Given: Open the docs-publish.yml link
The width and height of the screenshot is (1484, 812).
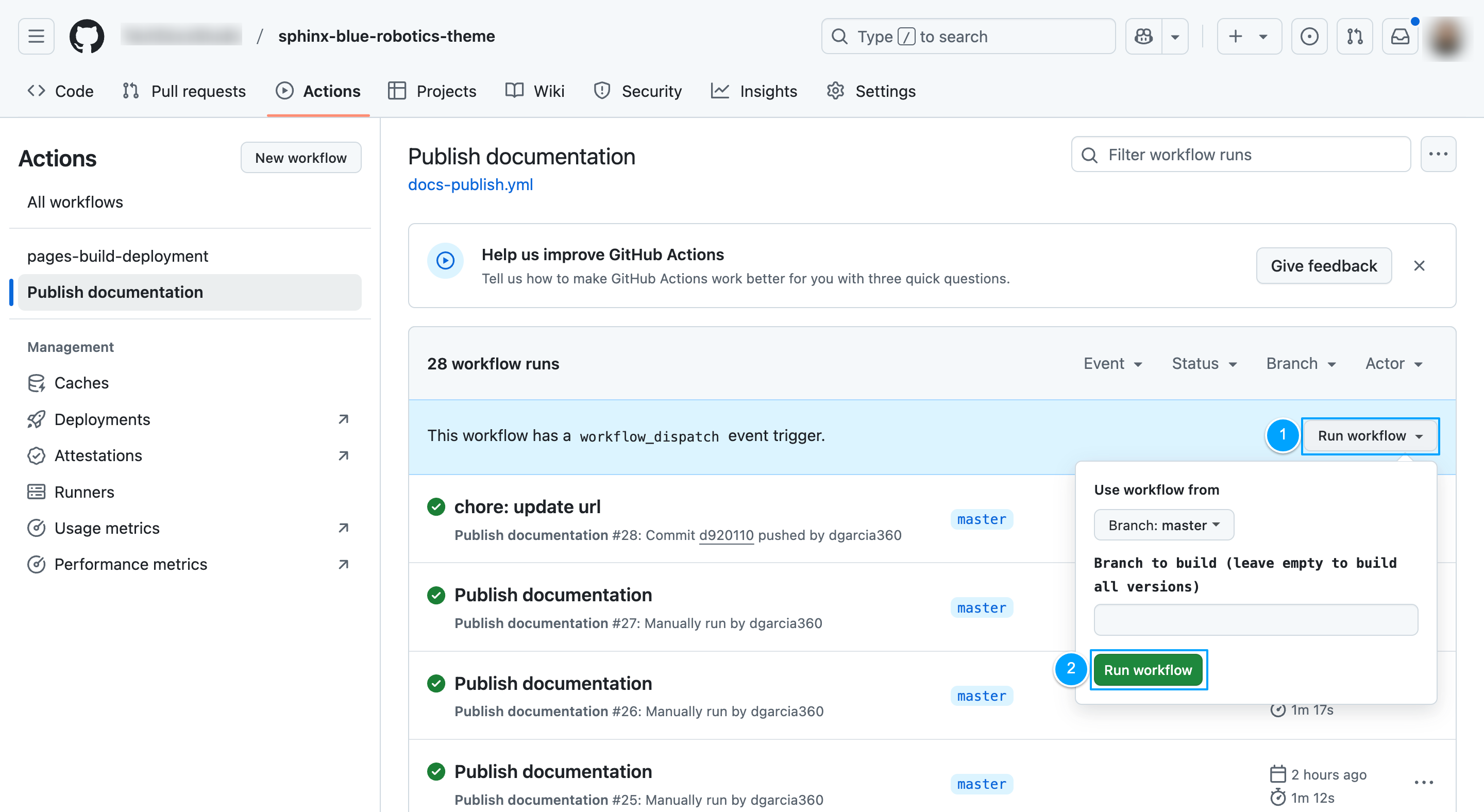Looking at the screenshot, I should [x=470, y=184].
